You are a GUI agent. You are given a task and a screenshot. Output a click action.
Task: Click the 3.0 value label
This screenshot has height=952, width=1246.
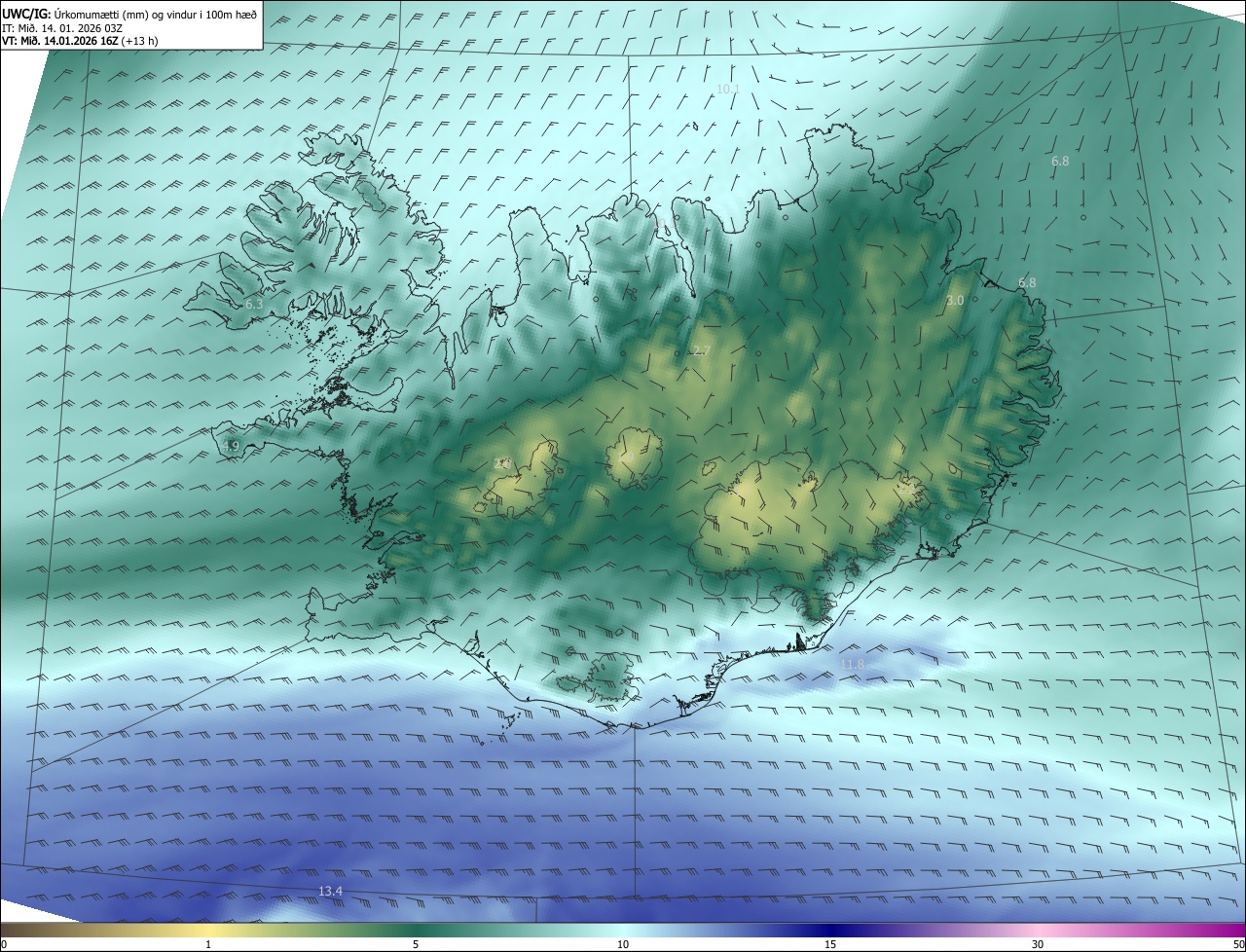[x=955, y=301]
